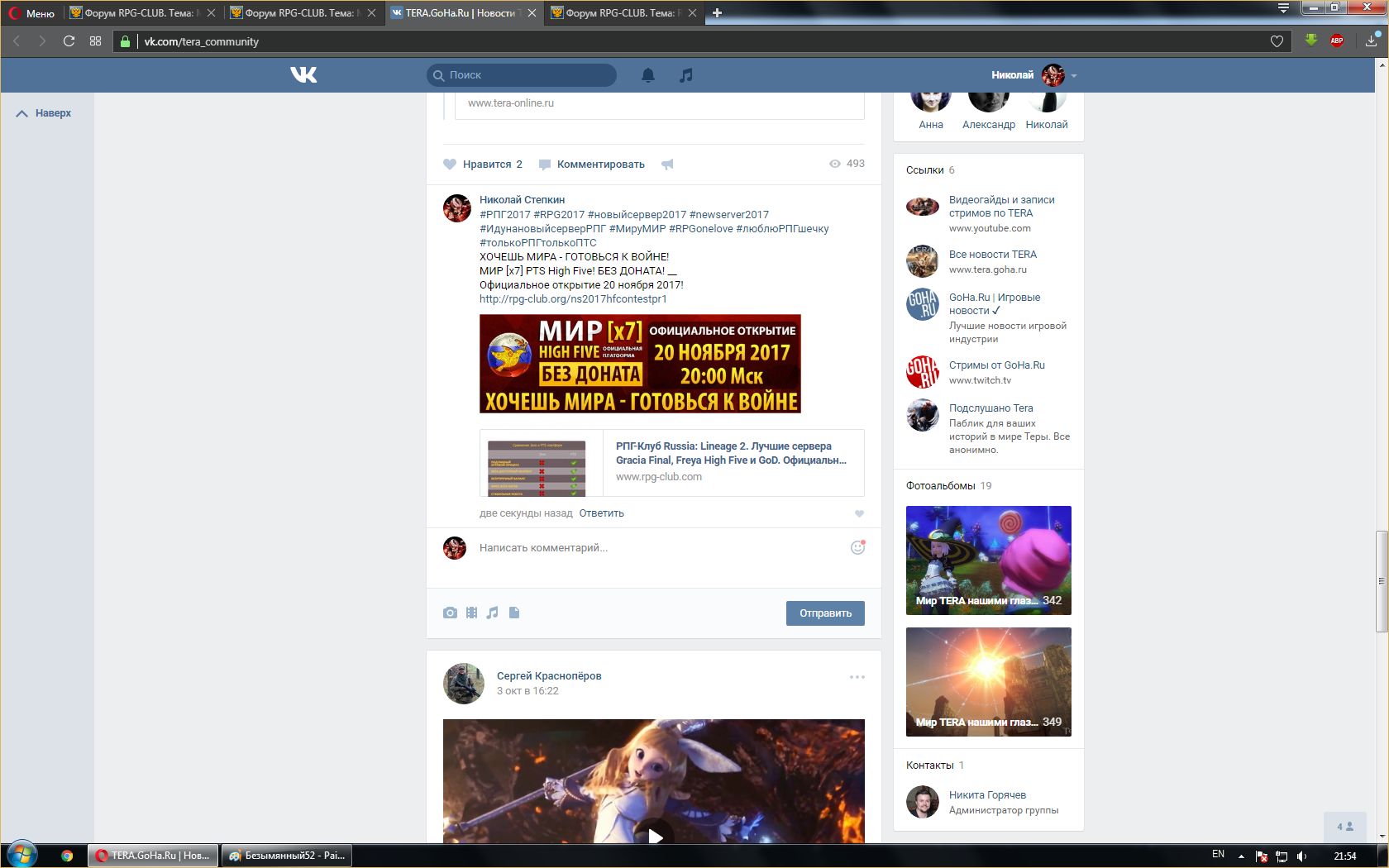Open the photo album with 342 photos
The width and height of the screenshot is (1389, 868).
pyautogui.click(x=989, y=560)
